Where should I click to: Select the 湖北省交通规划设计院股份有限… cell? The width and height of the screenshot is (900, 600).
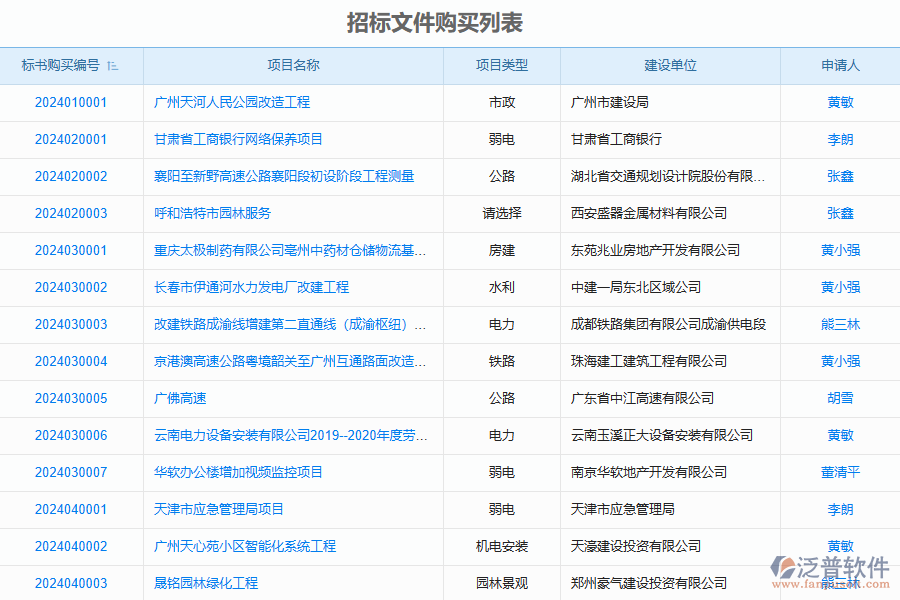668,176
